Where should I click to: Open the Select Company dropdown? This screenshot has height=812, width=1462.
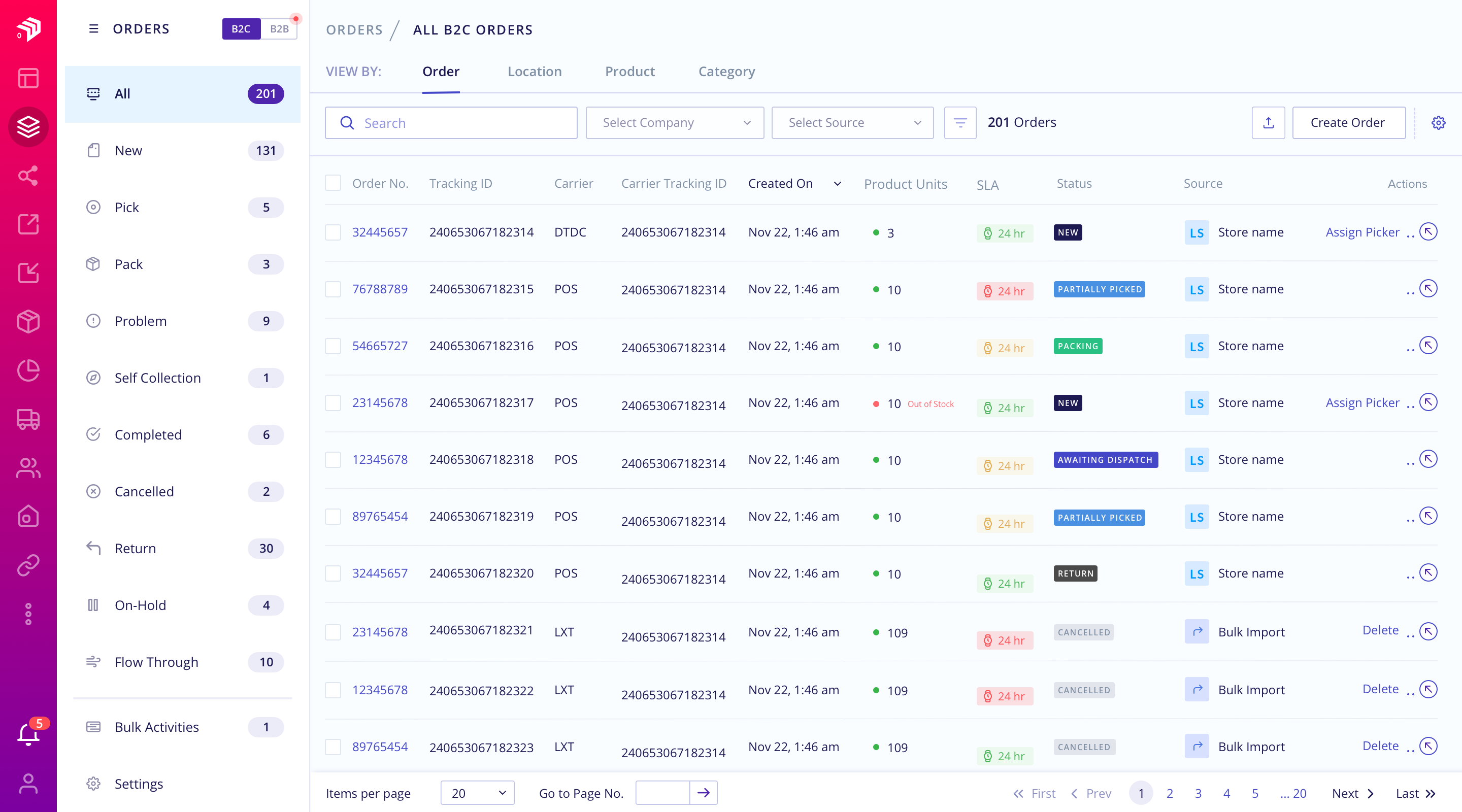point(675,123)
